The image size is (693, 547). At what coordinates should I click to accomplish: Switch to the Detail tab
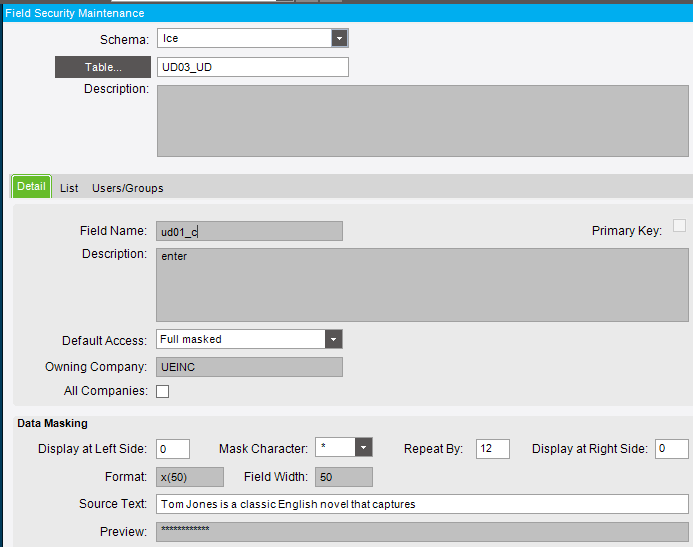tap(31, 186)
